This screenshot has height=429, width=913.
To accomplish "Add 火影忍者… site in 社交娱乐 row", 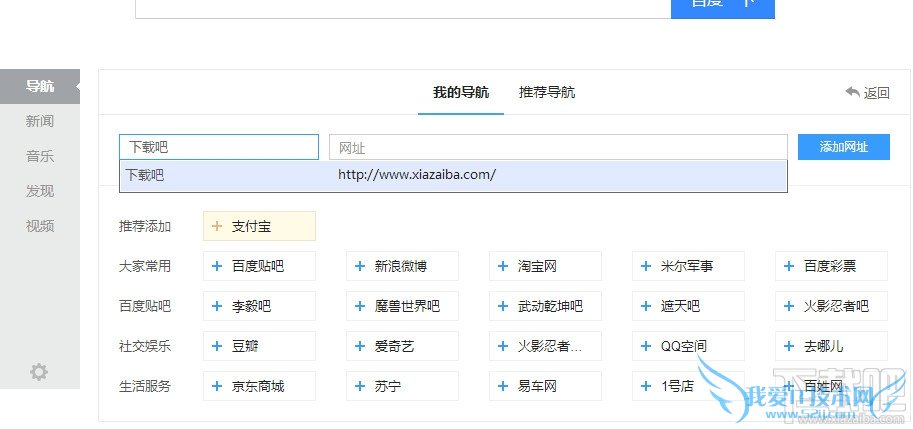I will coord(546,346).
